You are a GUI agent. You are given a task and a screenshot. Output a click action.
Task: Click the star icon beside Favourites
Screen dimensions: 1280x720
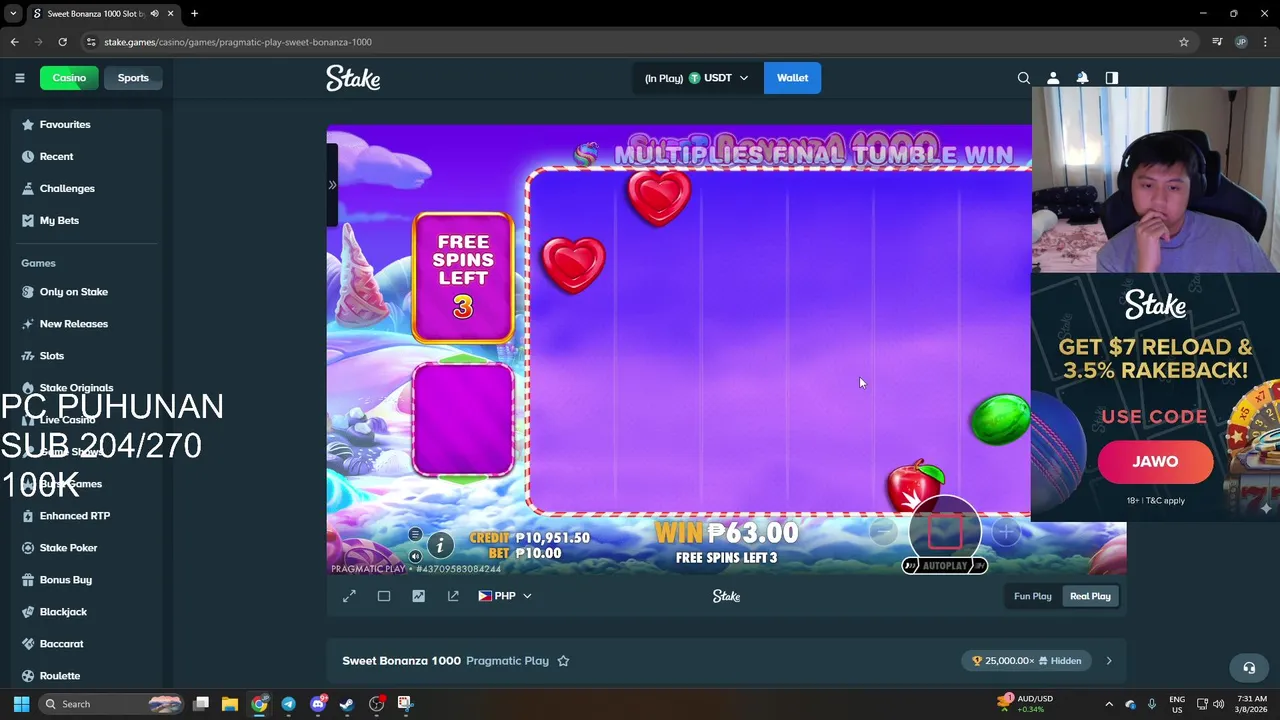[x=28, y=124]
